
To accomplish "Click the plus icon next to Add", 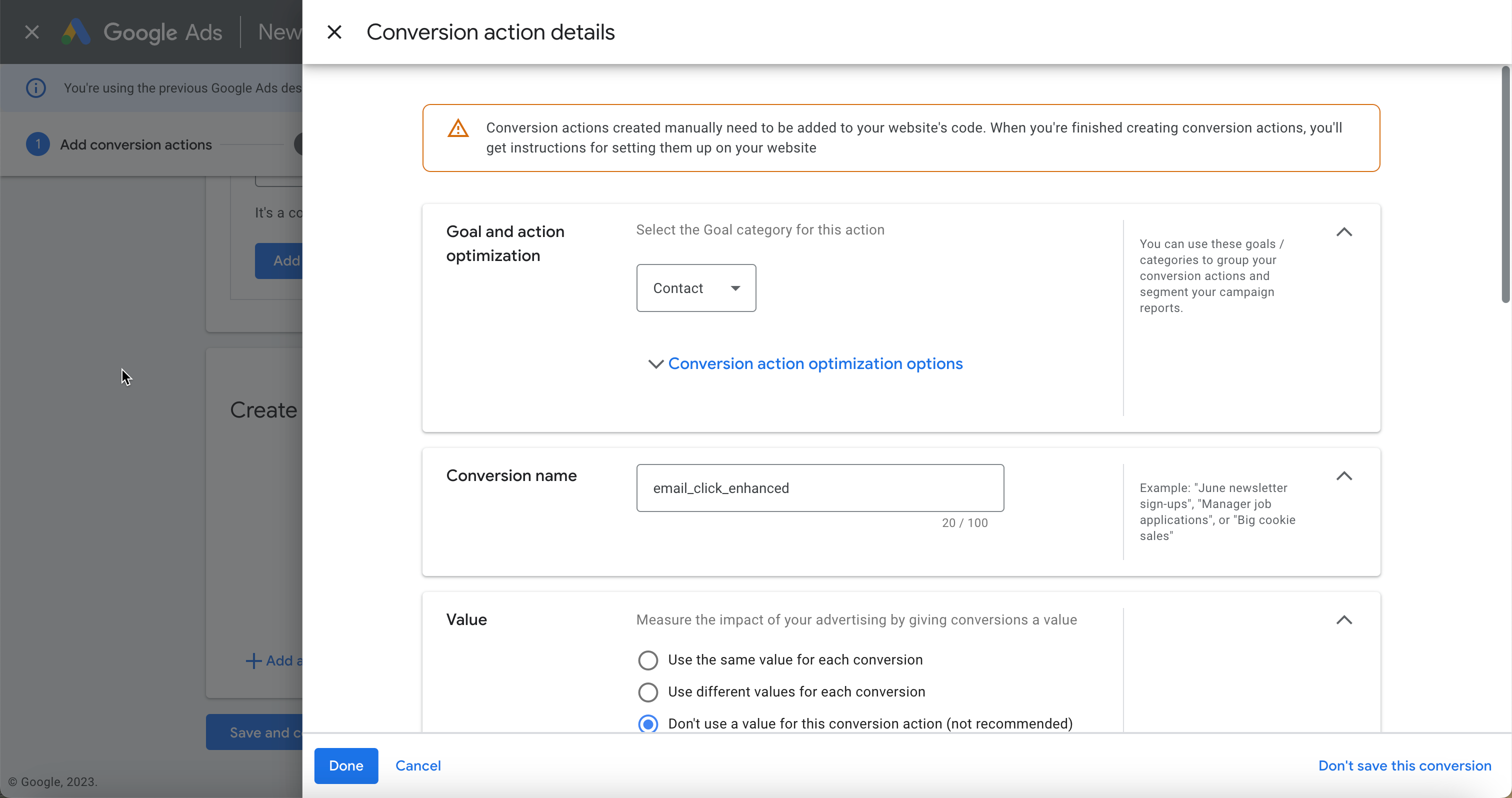I will pyautogui.click(x=253, y=661).
